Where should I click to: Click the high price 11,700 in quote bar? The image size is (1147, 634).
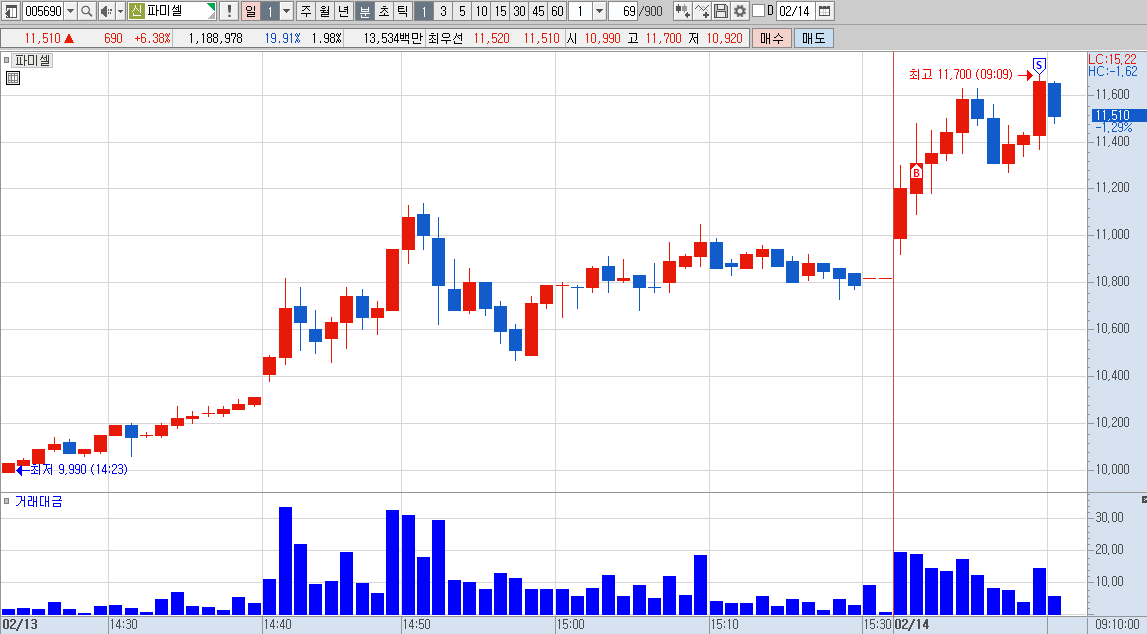(663, 38)
